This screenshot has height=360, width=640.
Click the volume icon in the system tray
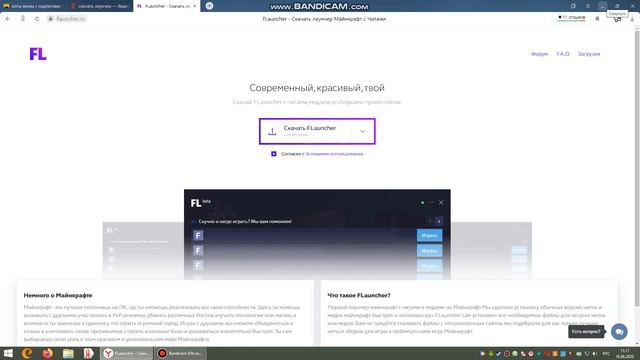pyautogui.click(x=595, y=353)
